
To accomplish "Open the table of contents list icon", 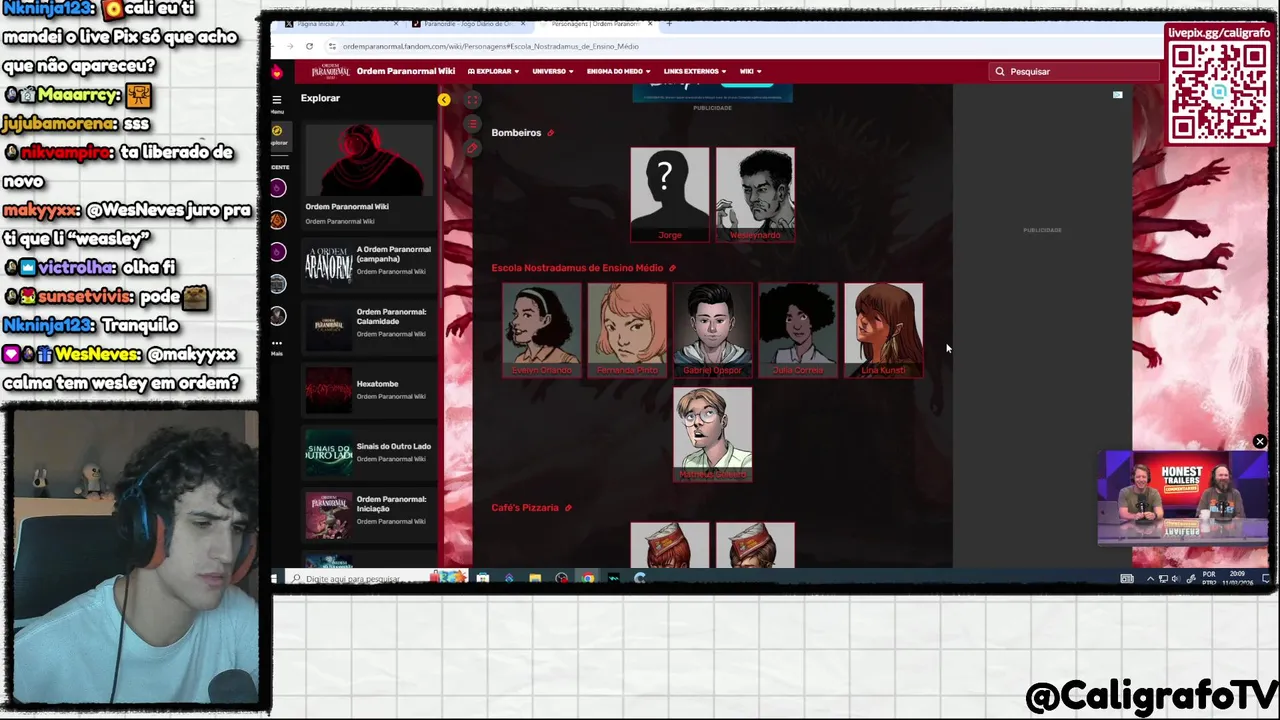I will (472, 124).
